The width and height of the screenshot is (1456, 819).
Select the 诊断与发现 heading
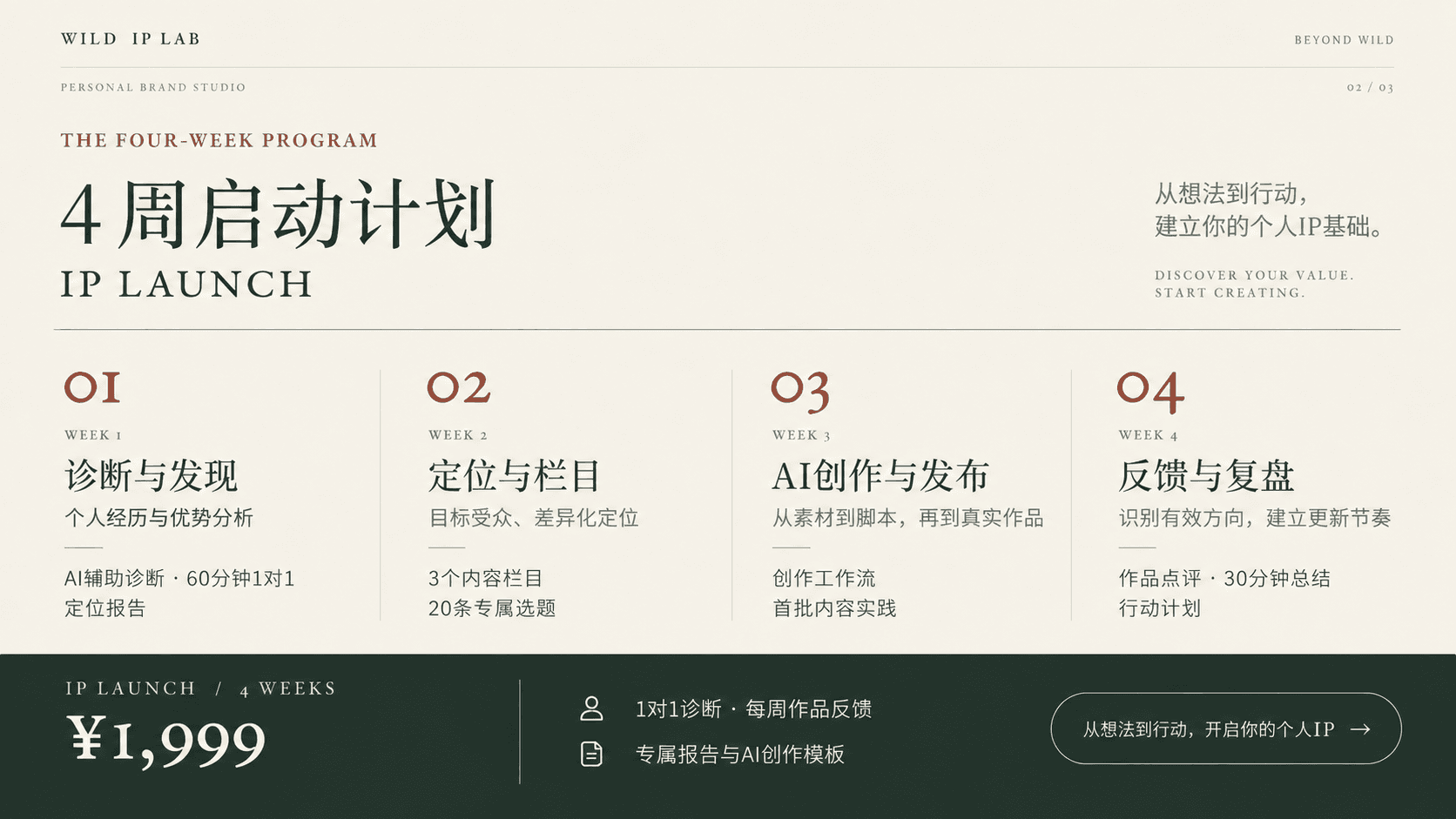152,476
